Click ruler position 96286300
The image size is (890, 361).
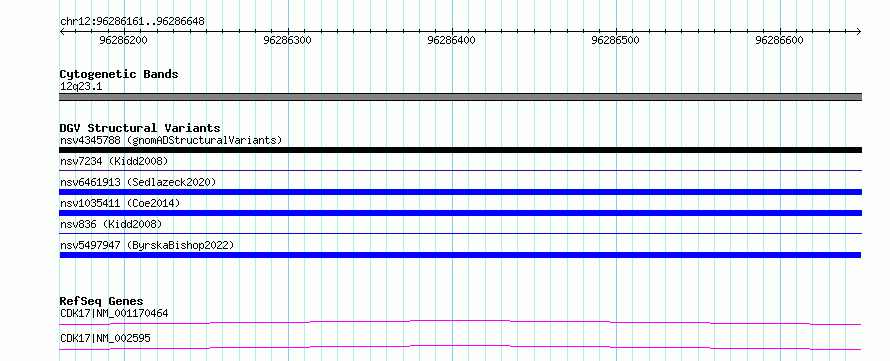(287, 40)
